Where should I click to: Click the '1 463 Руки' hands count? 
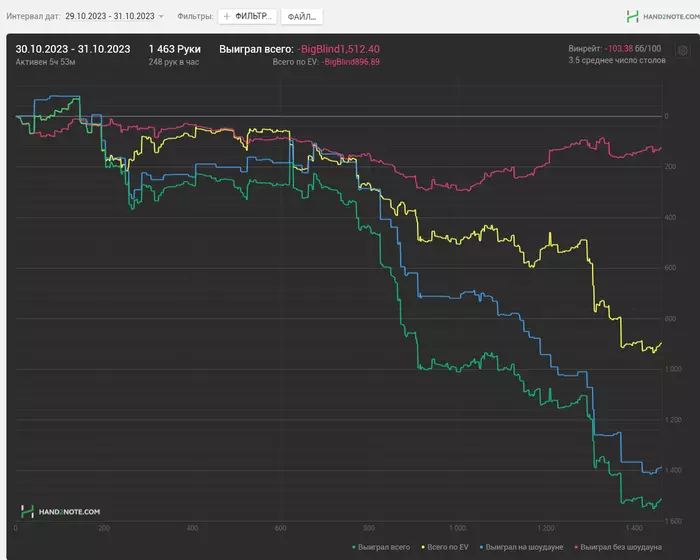point(174,48)
